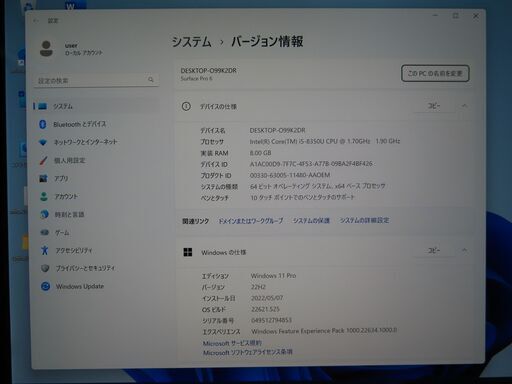Click the search magnifier icon
Viewport: 512px width, 384px height.
(x=151, y=80)
